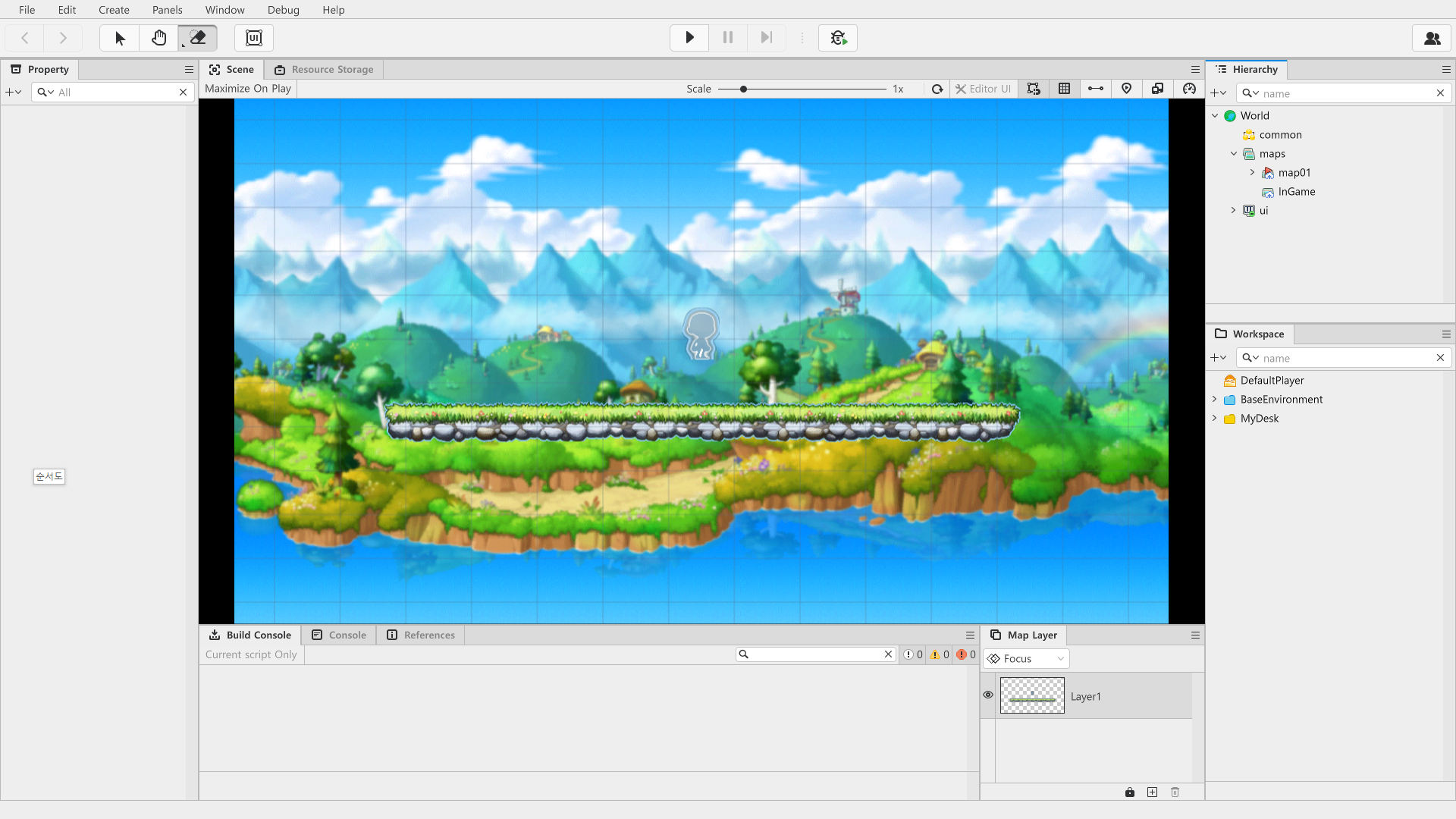Image resolution: width=1456 pixels, height=819 pixels.
Task: Collapse the maps folder node
Action: pos(1234,153)
